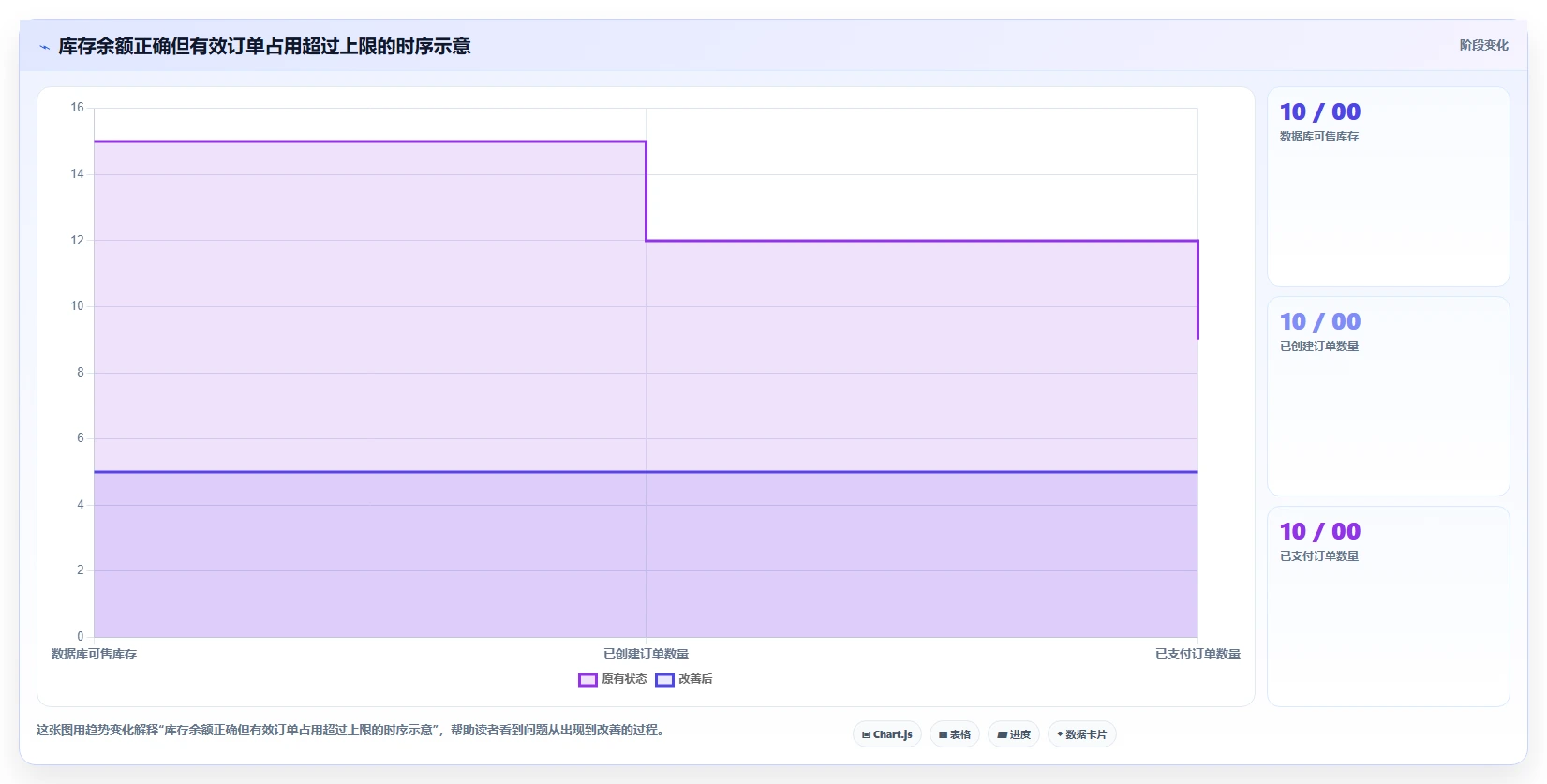Select the 进度 chip
1547x784 pixels.
click(x=1014, y=734)
